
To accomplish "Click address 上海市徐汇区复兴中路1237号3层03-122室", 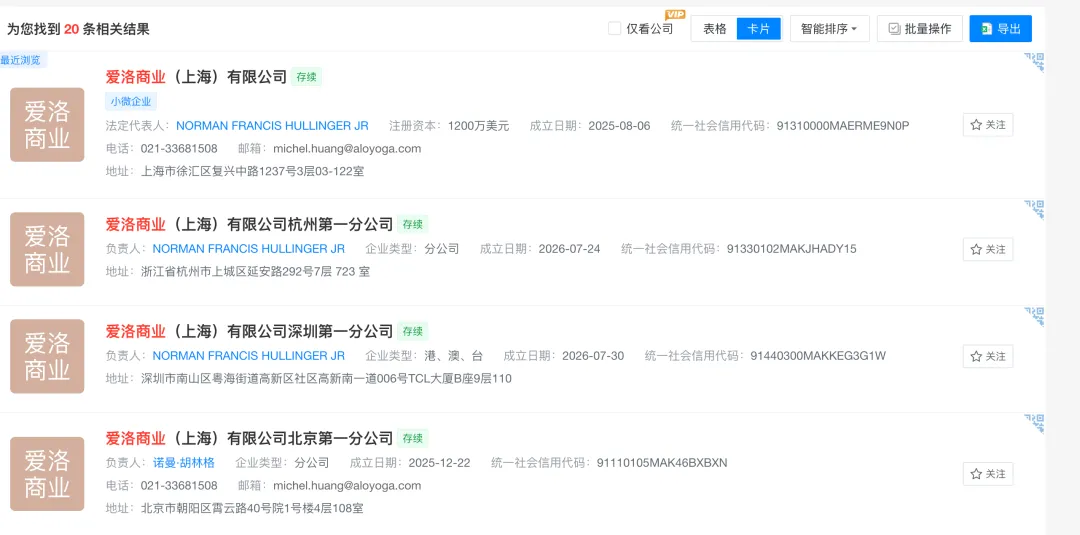I will click(252, 171).
